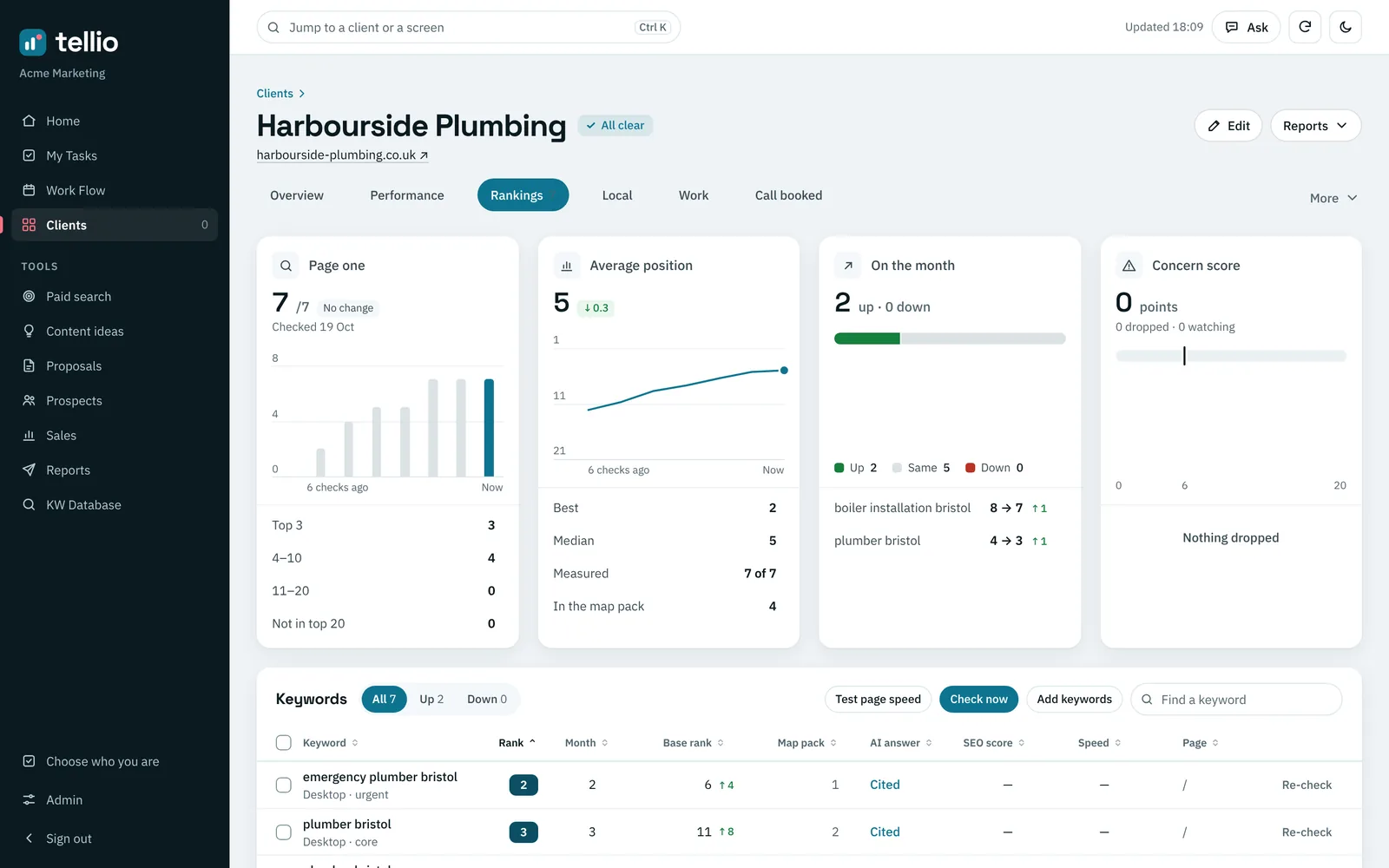Screen dimensions: 1389x868
Task: Sort by Map pack column
Action: (807, 743)
